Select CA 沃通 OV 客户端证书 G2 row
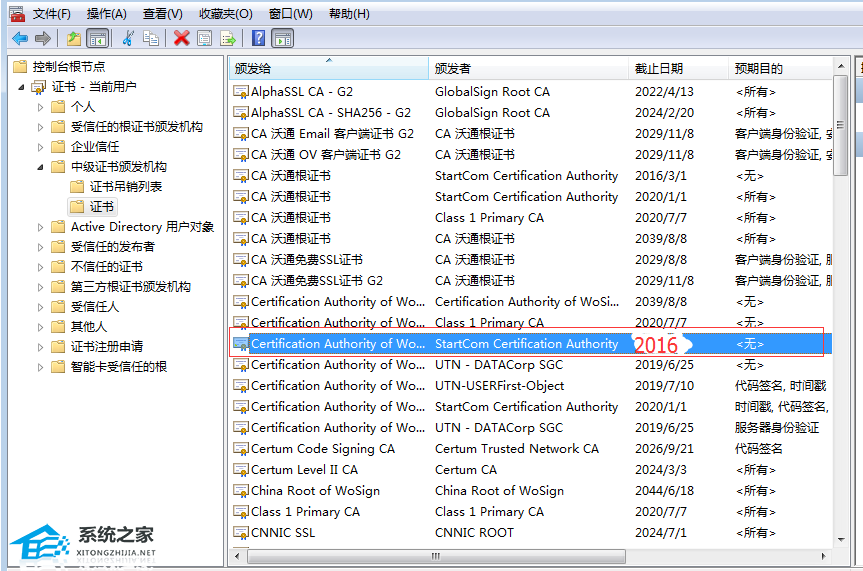863x571 pixels. pos(531,155)
